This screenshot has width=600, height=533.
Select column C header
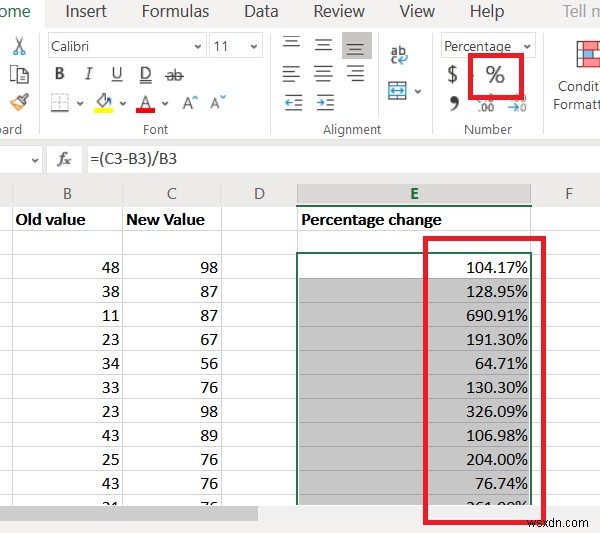click(x=172, y=194)
